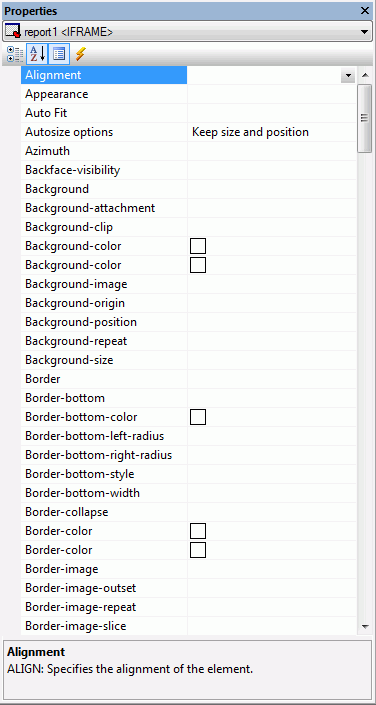Click the Background-repeat value field
The height and width of the screenshot is (705, 376).
[x=272, y=341]
